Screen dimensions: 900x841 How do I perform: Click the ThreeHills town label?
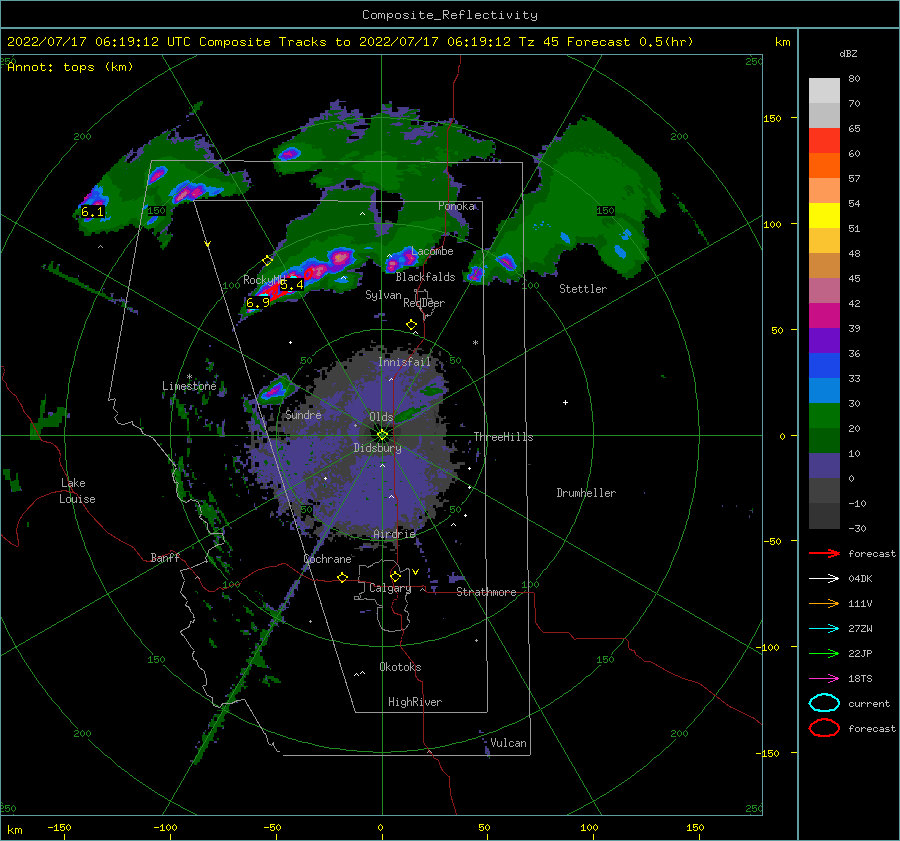(x=503, y=437)
